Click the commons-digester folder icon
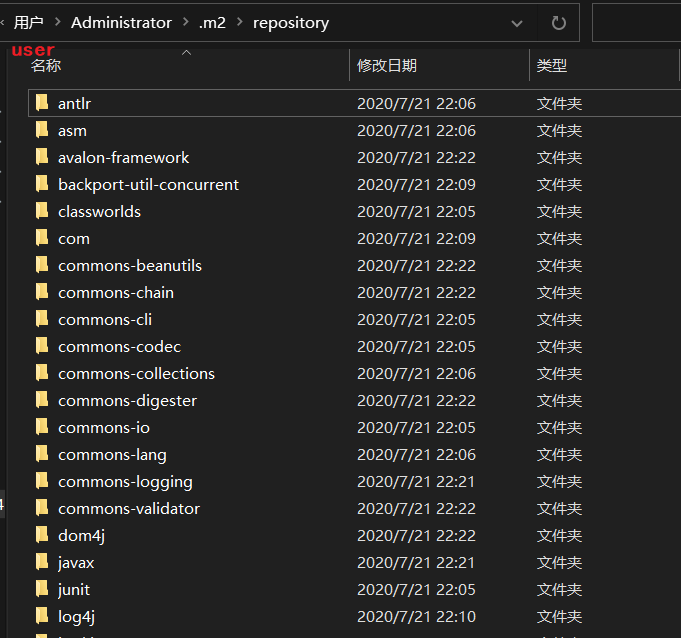Image resolution: width=681 pixels, height=638 pixels. [42, 400]
